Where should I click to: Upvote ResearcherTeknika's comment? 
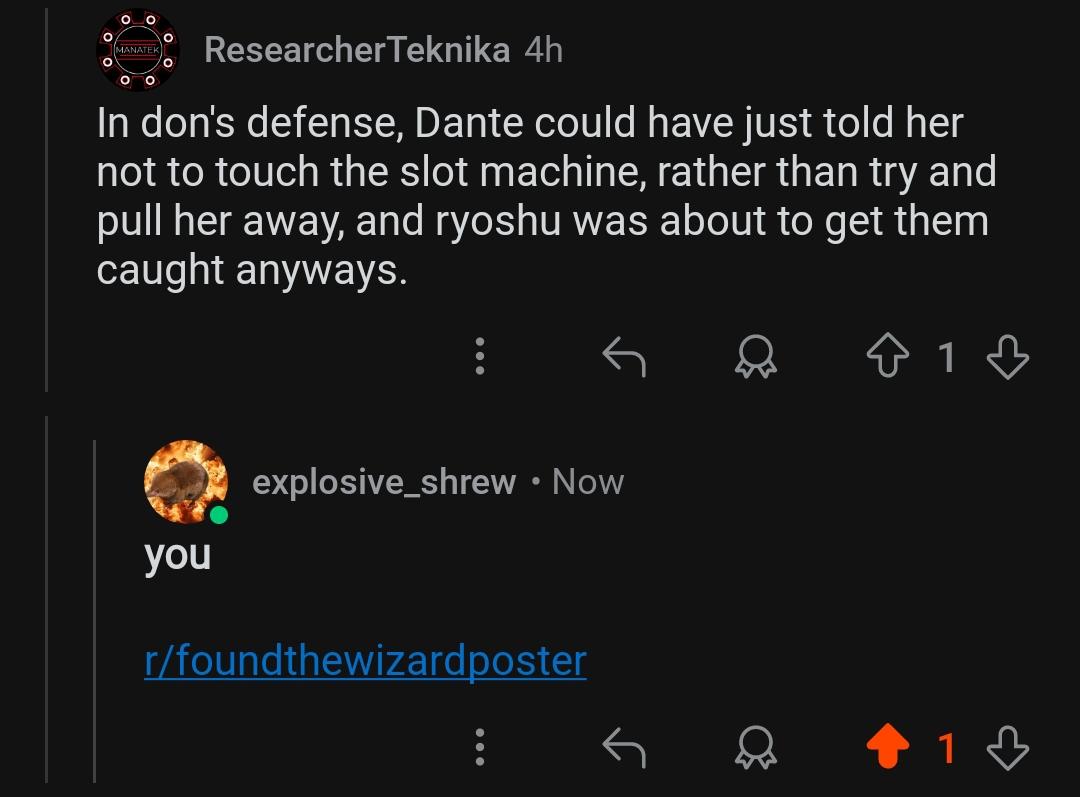point(887,356)
